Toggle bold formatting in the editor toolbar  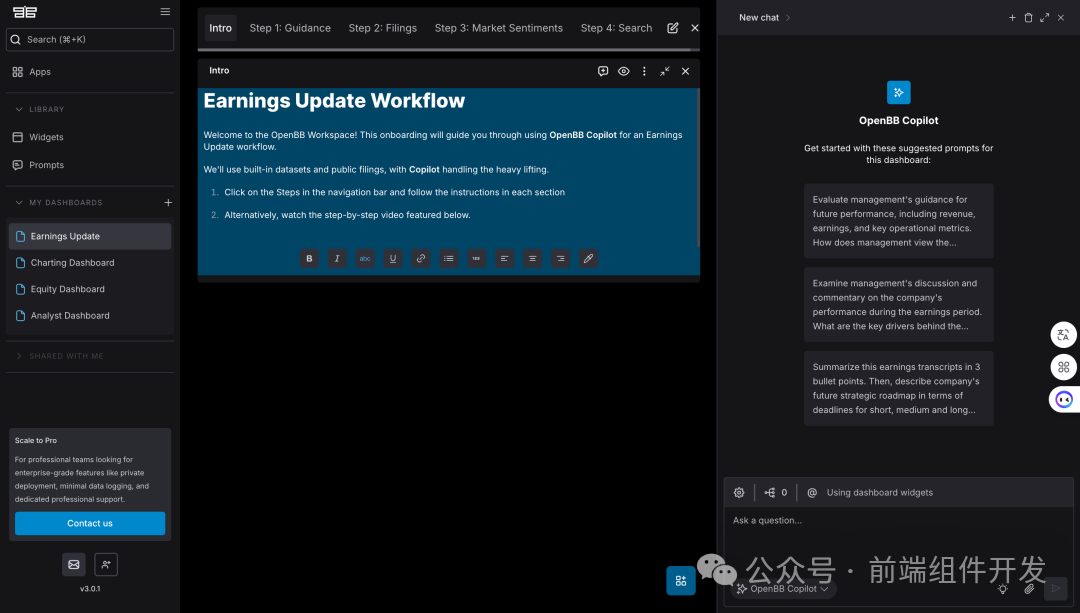pyautogui.click(x=309, y=258)
